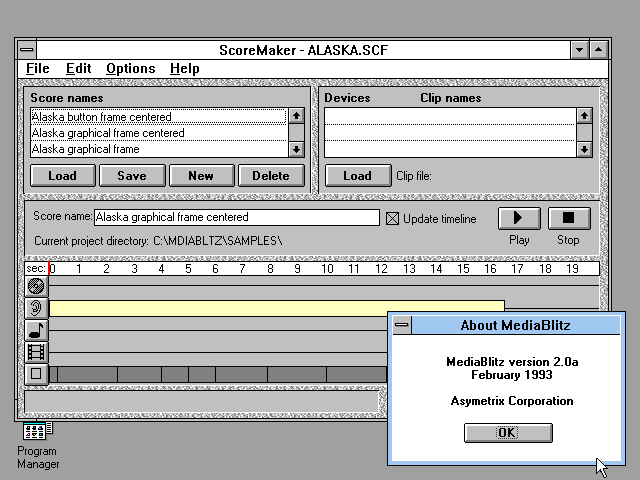The width and height of the screenshot is (640, 480).
Task: Open the Options menu
Action: [x=131, y=69]
